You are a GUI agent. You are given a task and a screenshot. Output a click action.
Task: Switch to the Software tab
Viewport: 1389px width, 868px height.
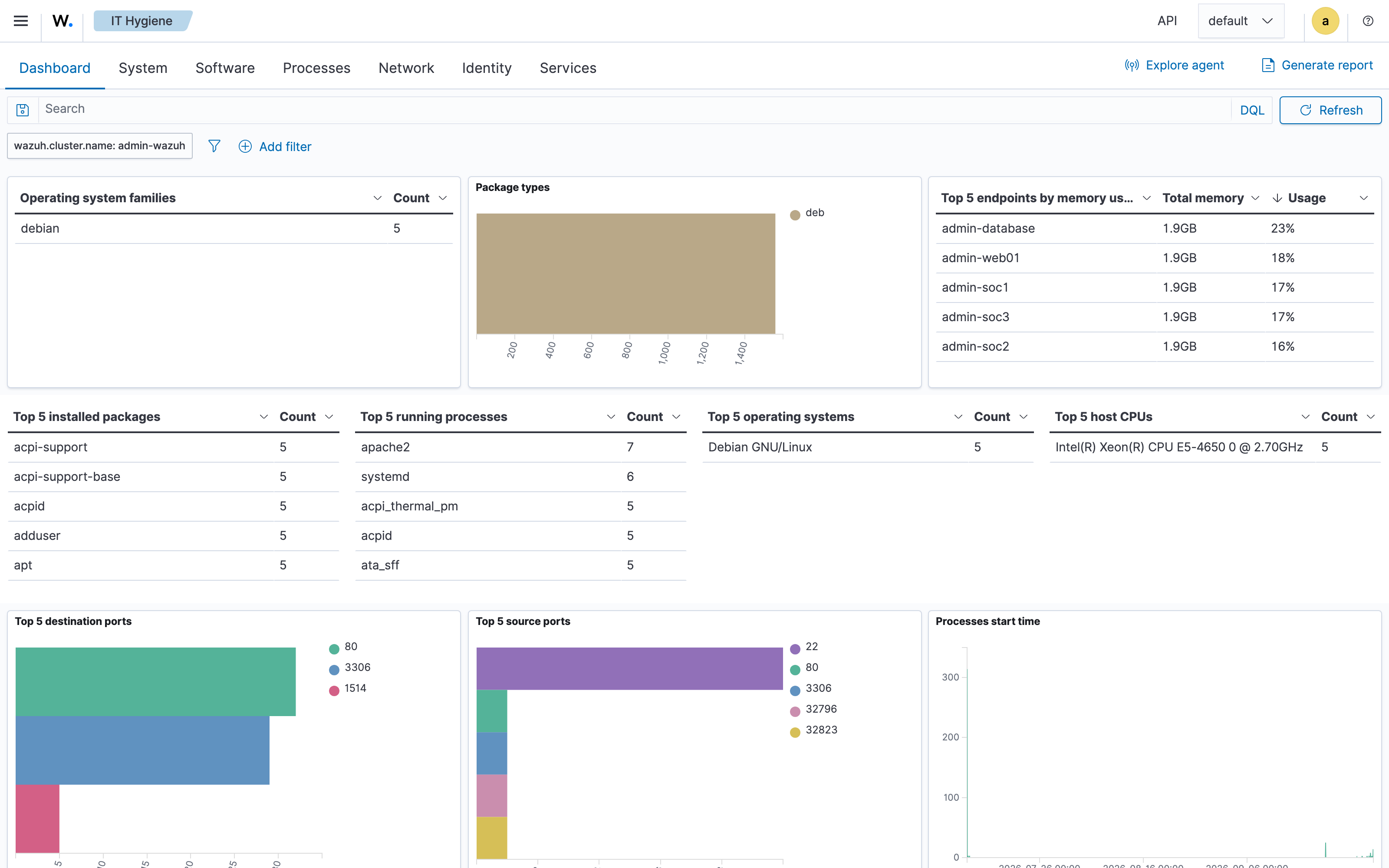click(225, 68)
